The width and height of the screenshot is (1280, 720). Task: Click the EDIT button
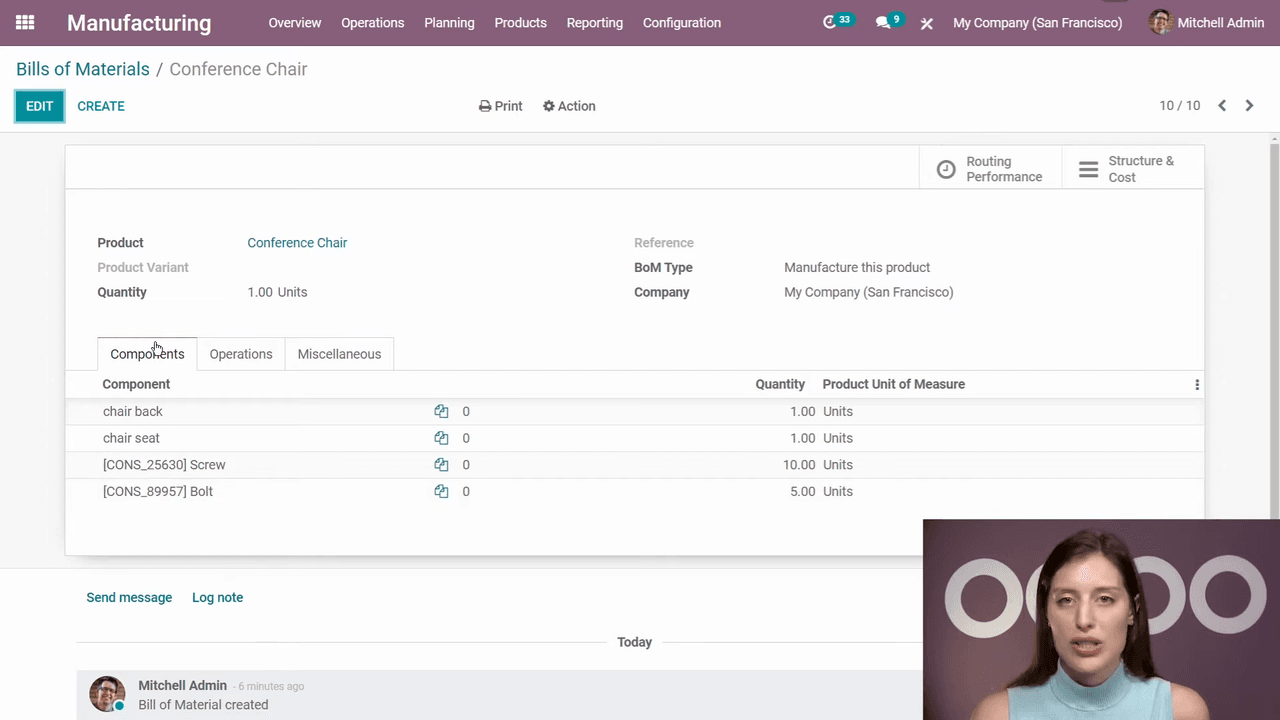[x=40, y=106]
